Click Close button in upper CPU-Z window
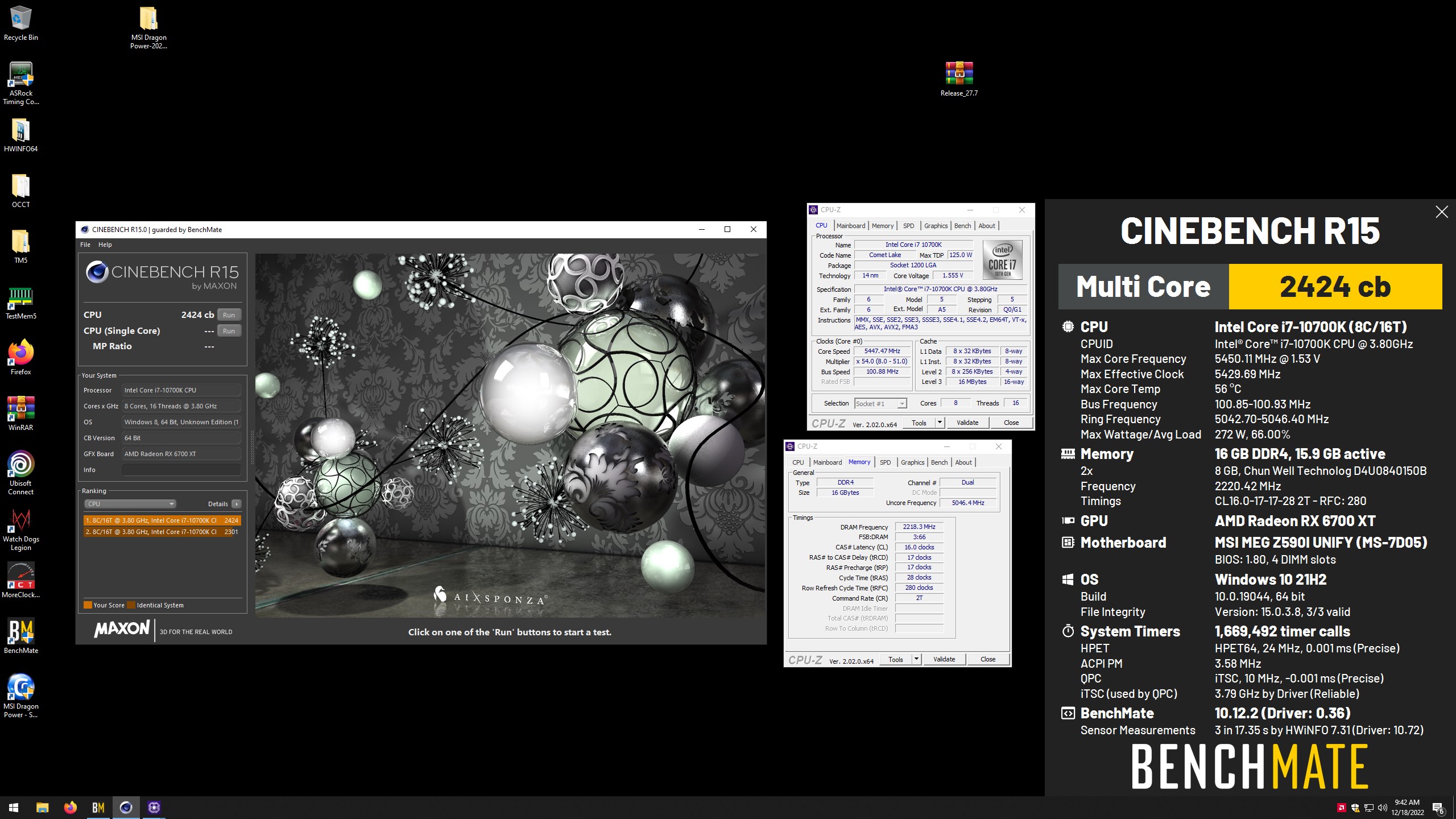This screenshot has width=1456, height=819. pos(1011,423)
